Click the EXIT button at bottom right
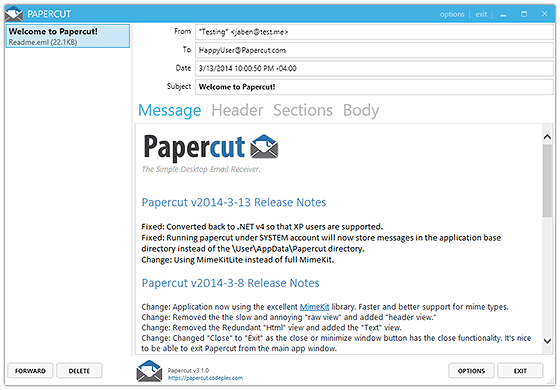 coord(520,371)
